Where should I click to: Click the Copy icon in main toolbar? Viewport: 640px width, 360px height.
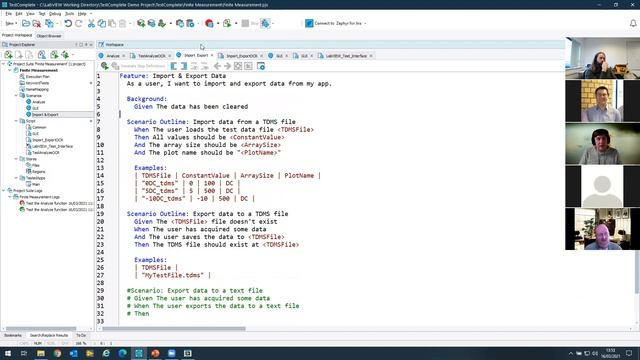(101, 23)
